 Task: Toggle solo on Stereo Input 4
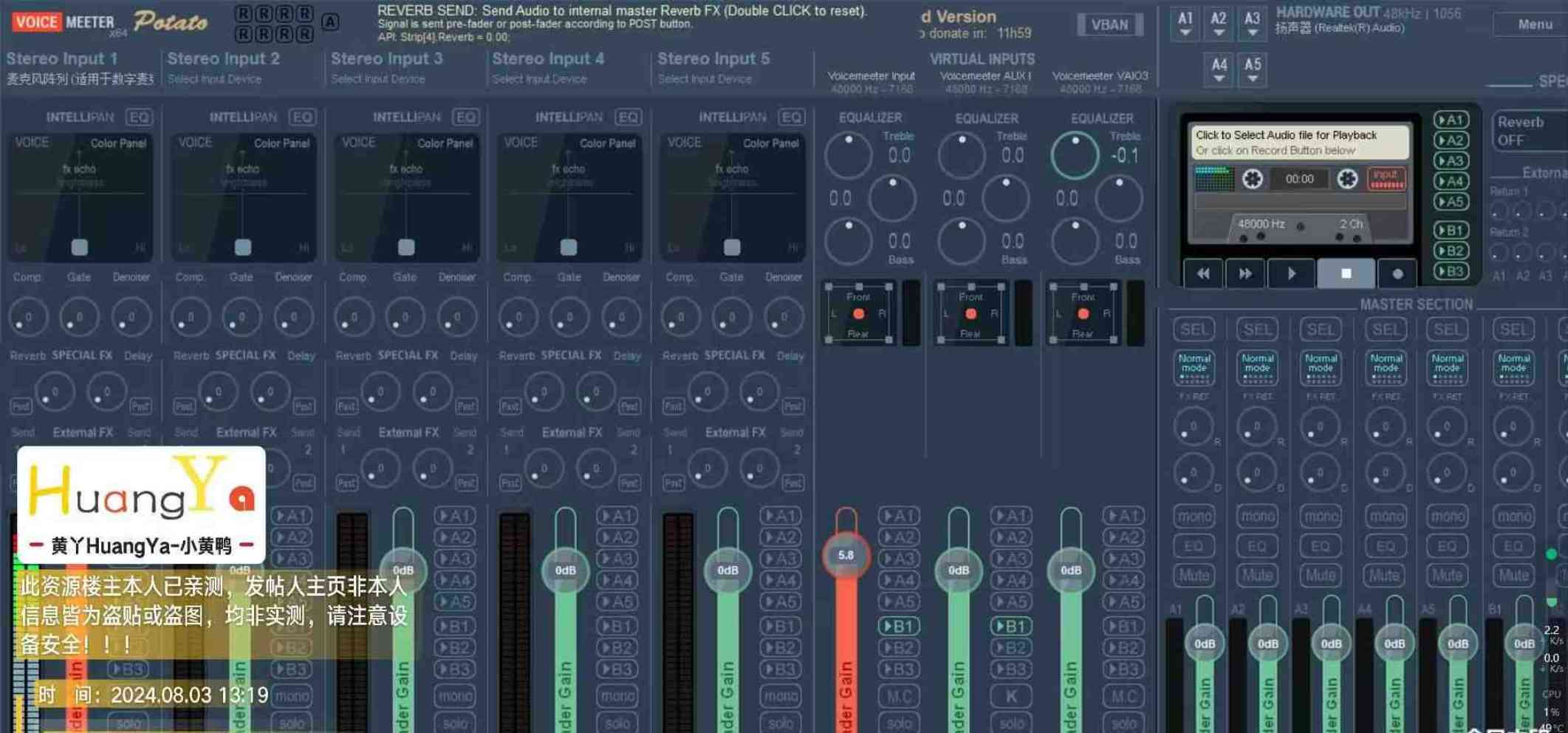[x=617, y=723]
